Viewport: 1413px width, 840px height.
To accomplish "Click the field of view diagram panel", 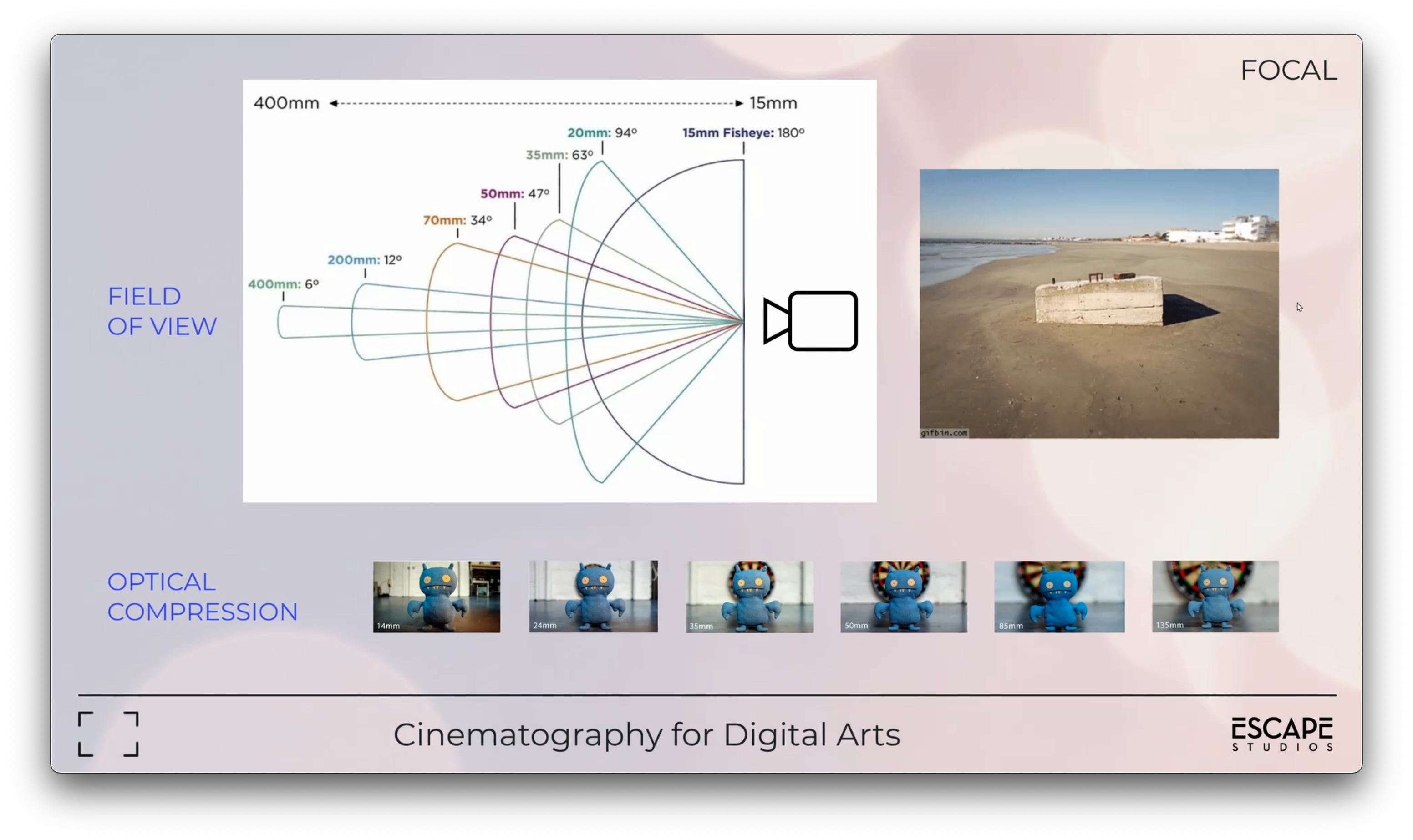I will pyautogui.click(x=559, y=290).
